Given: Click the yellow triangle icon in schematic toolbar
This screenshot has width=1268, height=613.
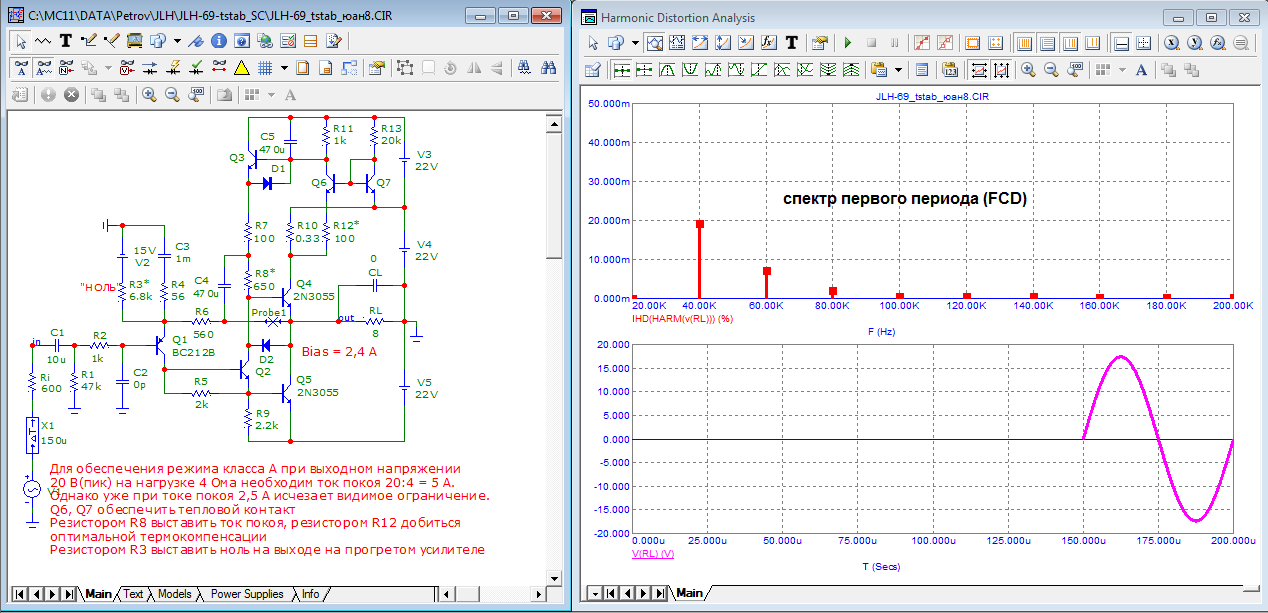Looking at the screenshot, I should point(241,68).
